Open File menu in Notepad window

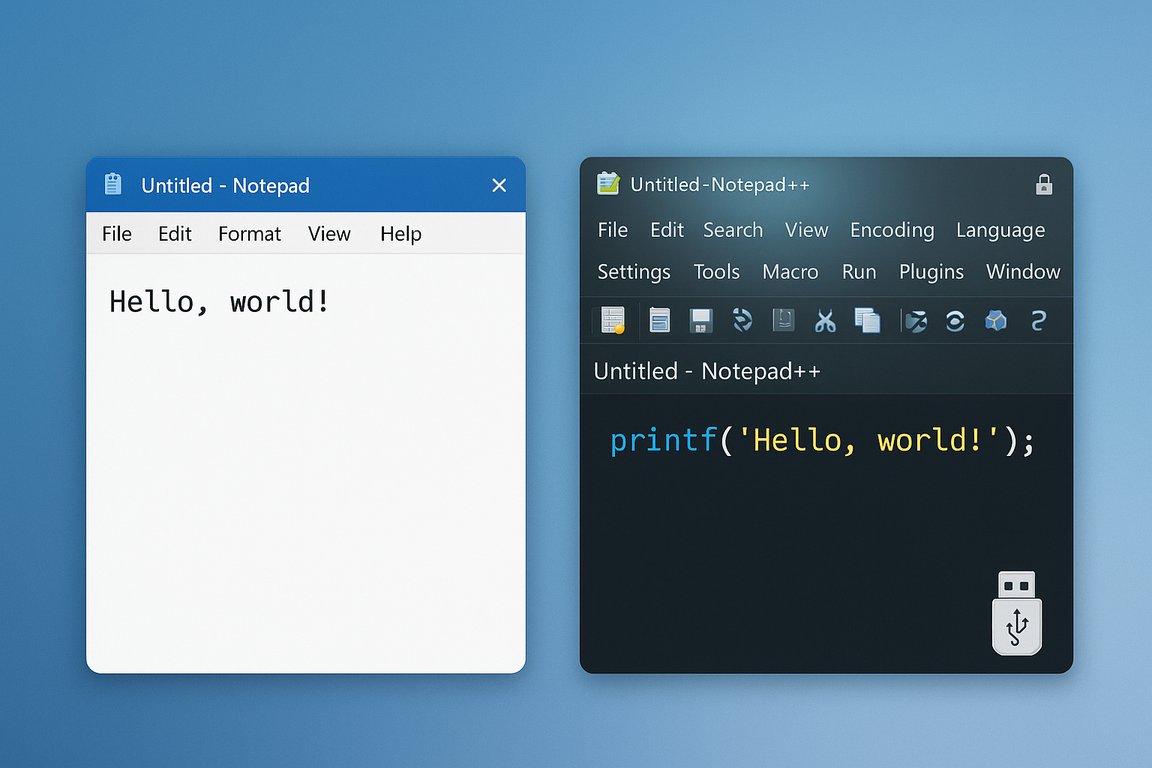point(117,234)
